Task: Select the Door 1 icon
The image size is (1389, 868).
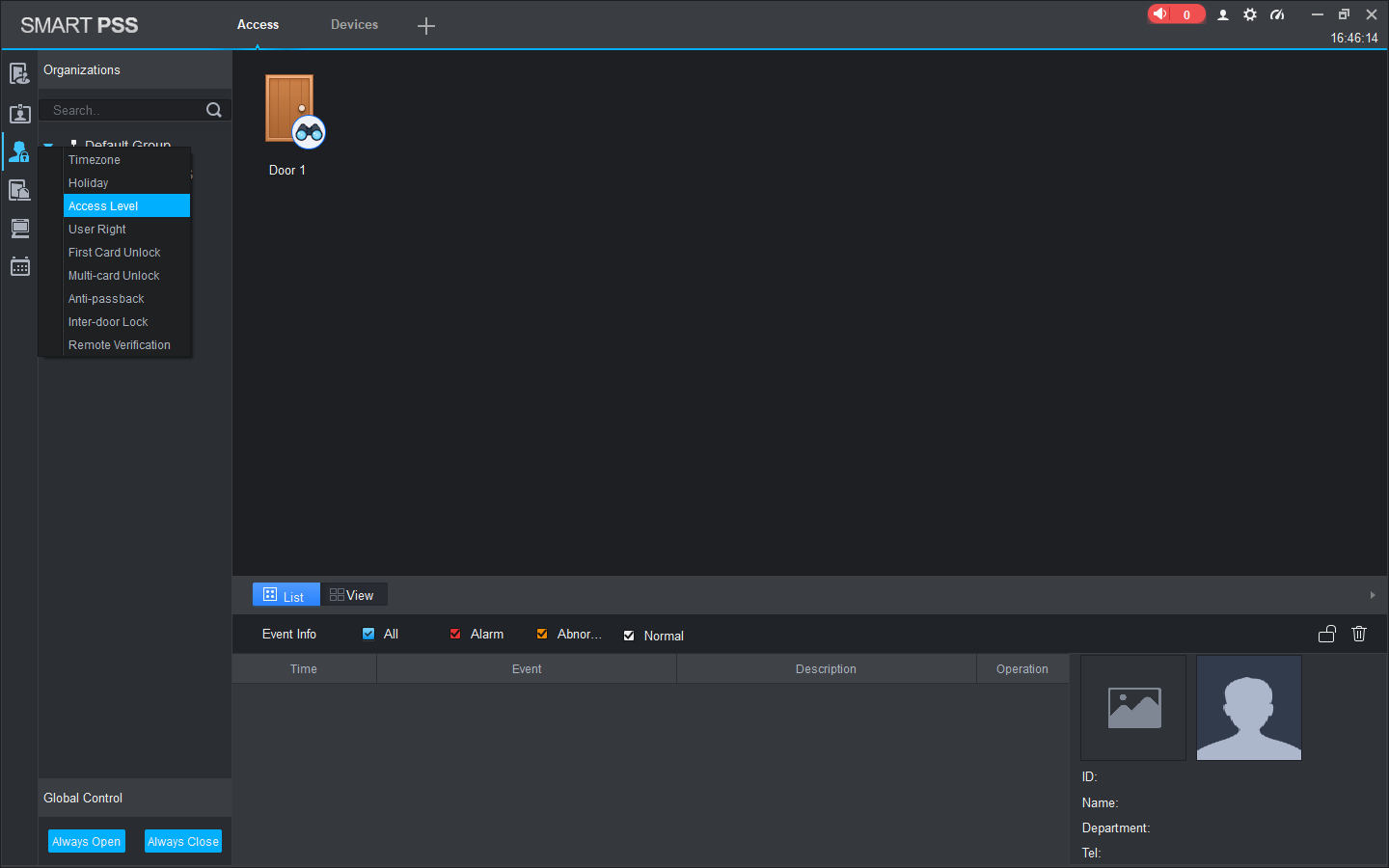Action: 294,111
